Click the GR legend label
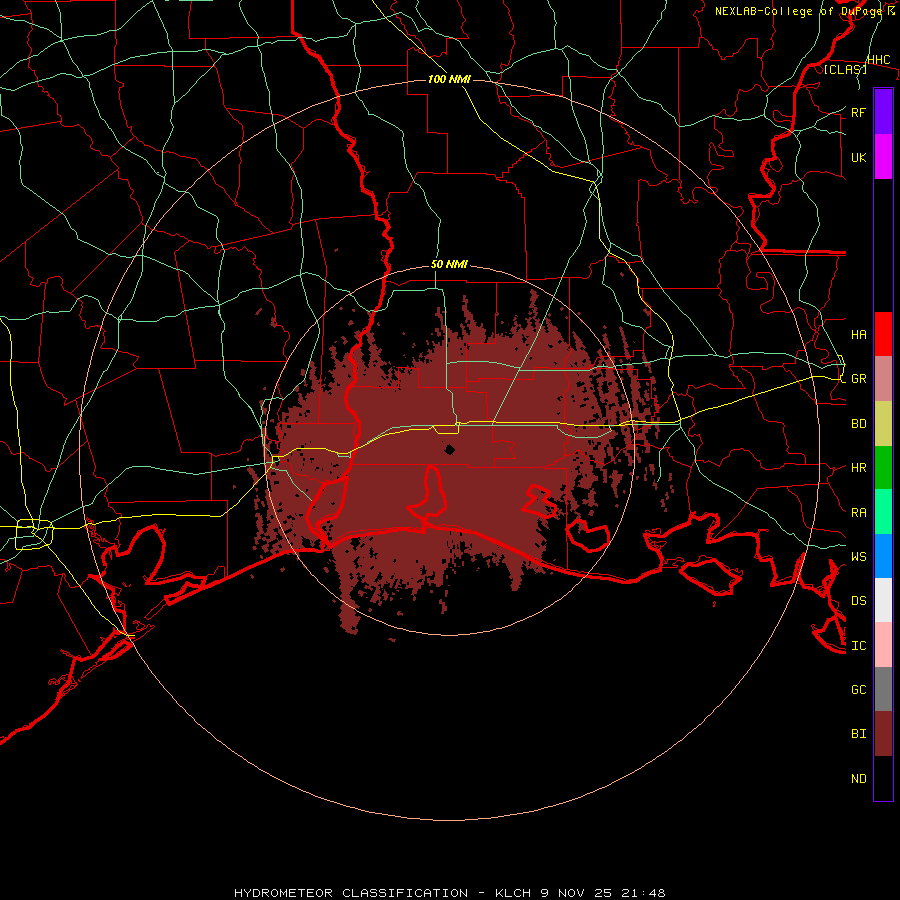 [x=858, y=379]
